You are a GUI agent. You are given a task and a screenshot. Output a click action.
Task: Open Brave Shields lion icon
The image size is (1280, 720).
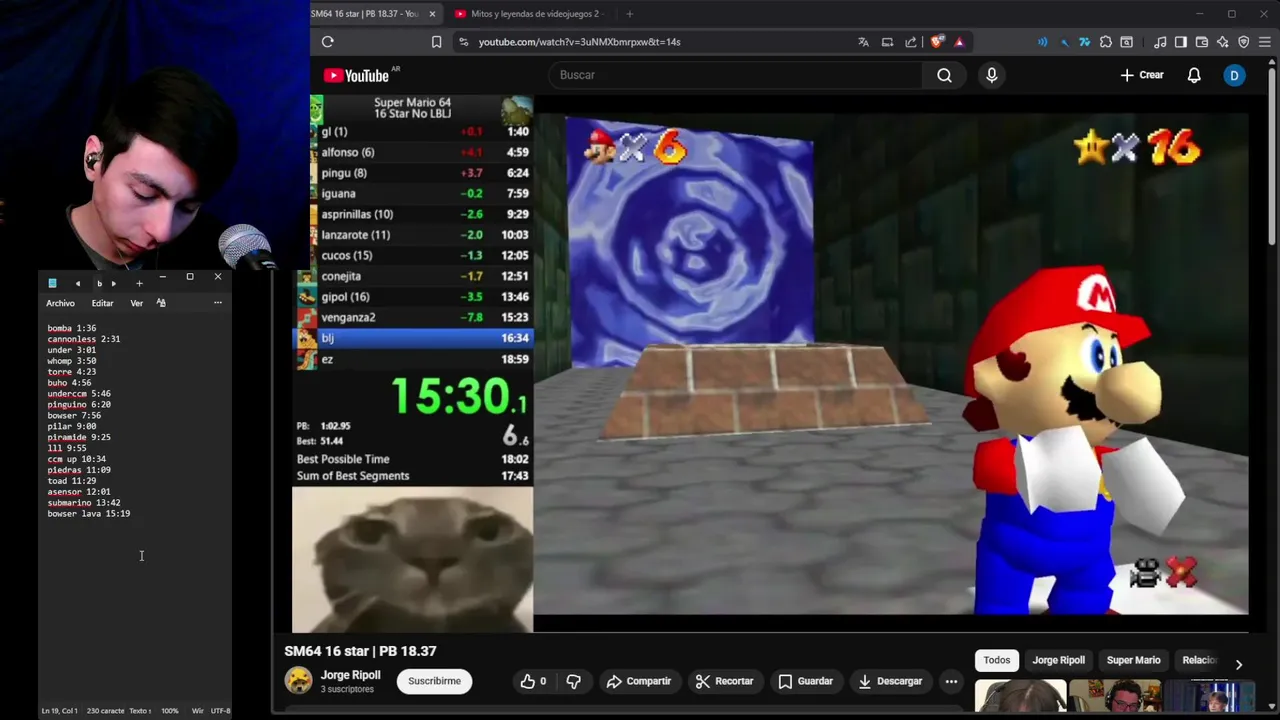[x=937, y=42]
